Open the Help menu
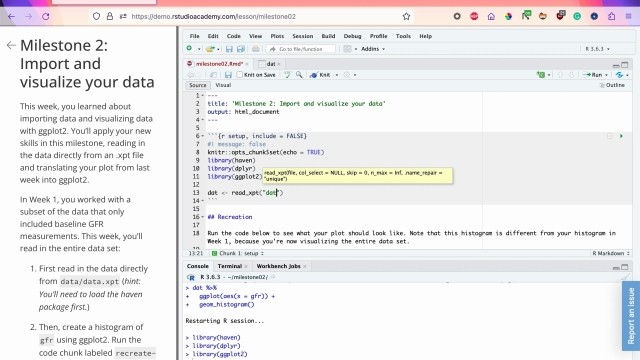The width and height of the screenshot is (640, 360). click(x=425, y=36)
